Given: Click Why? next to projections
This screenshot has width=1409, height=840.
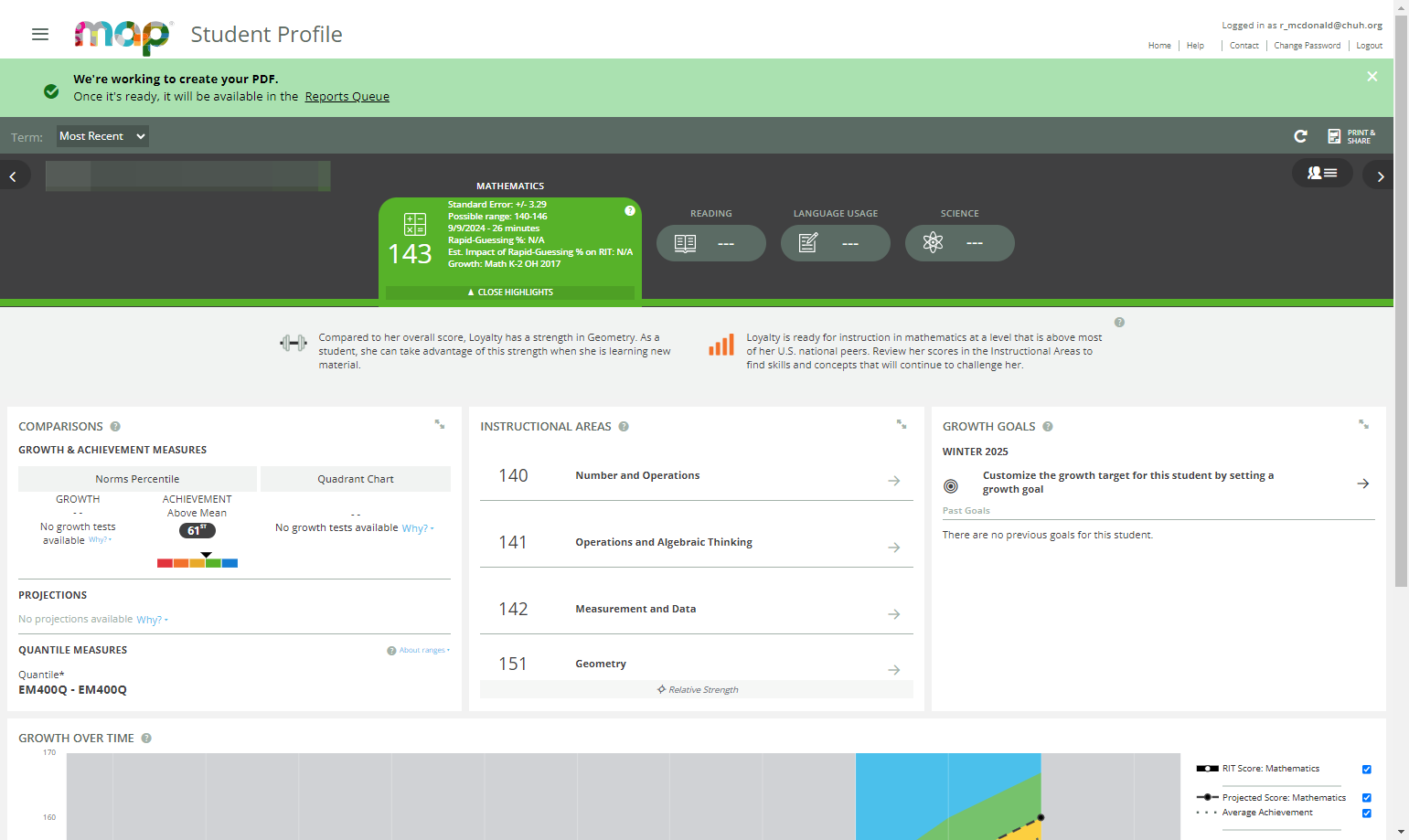Looking at the screenshot, I should click(152, 620).
